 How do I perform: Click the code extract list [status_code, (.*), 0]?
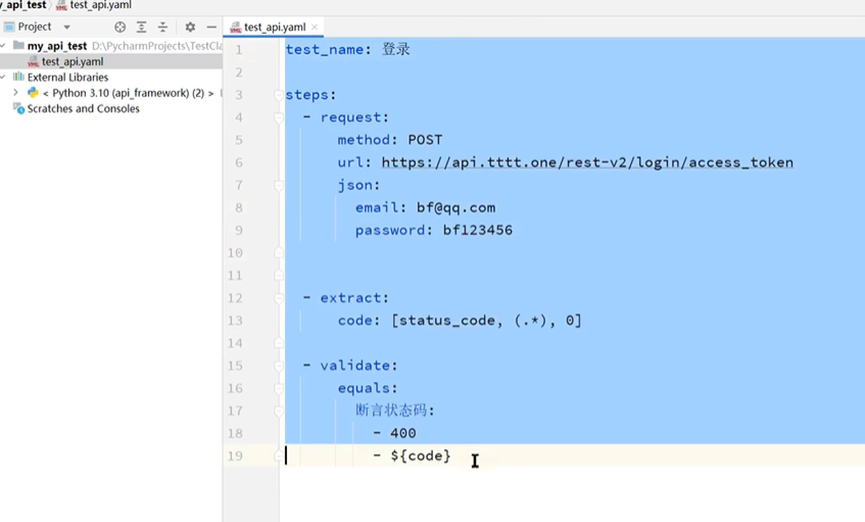pyautogui.click(x=487, y=321)
